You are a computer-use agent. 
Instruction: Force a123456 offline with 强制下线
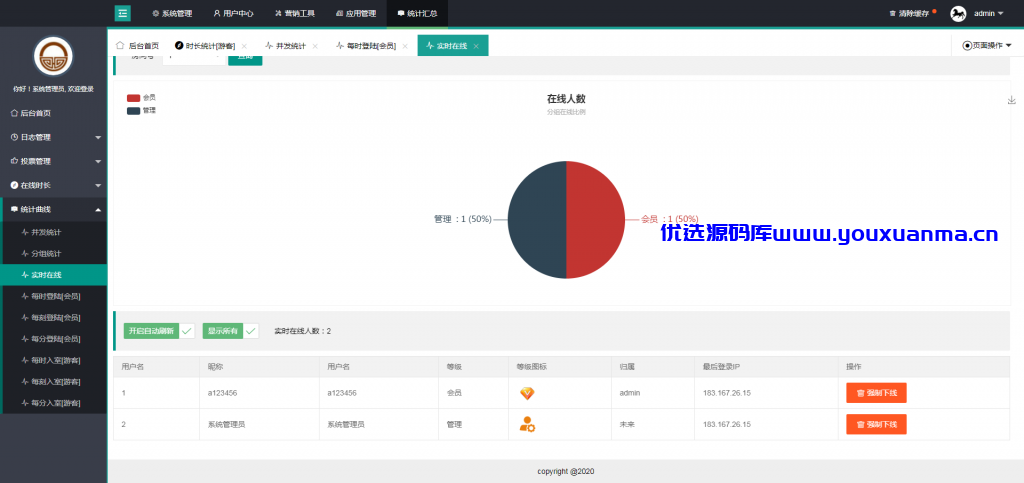coord(876,393)
